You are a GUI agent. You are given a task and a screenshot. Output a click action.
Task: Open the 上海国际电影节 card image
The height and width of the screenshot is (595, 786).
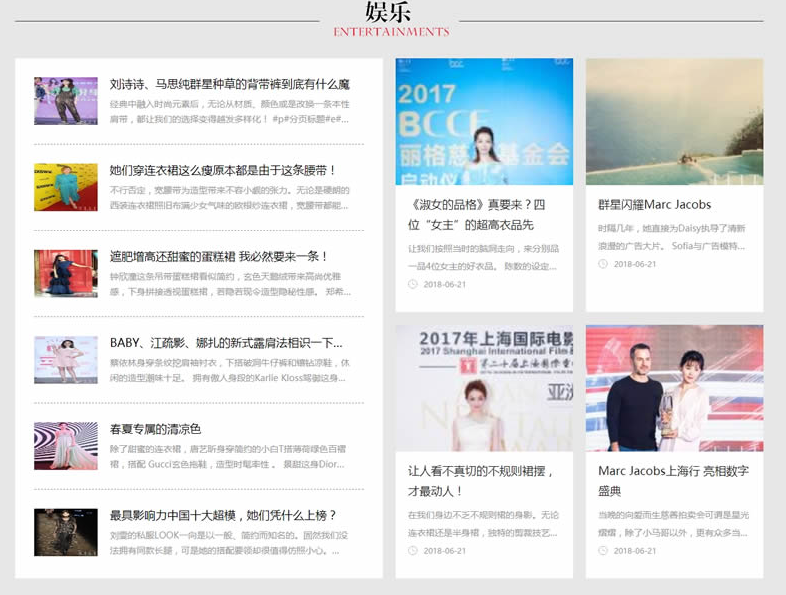click(484, 388)
